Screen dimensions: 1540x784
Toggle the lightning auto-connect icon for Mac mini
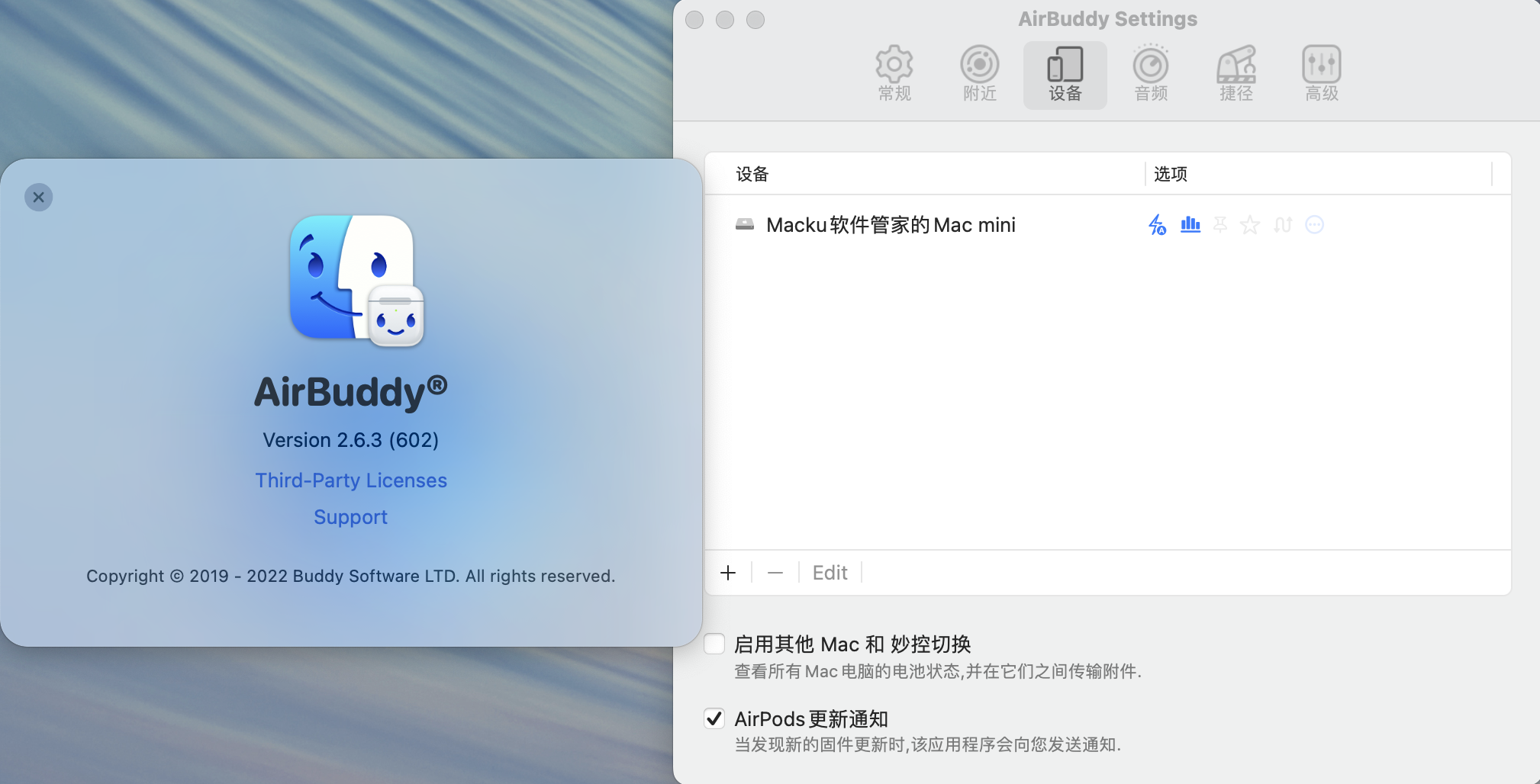pos(1157,225)
